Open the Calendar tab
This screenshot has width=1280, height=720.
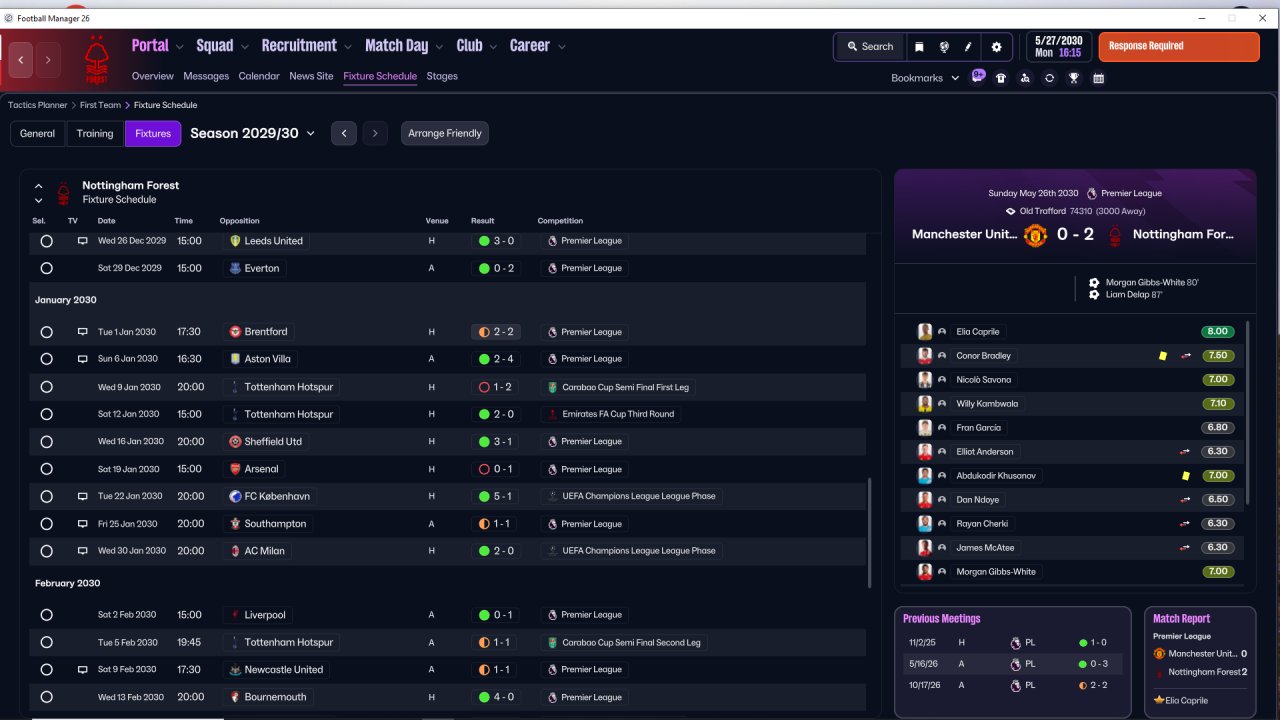click(259, 76)
